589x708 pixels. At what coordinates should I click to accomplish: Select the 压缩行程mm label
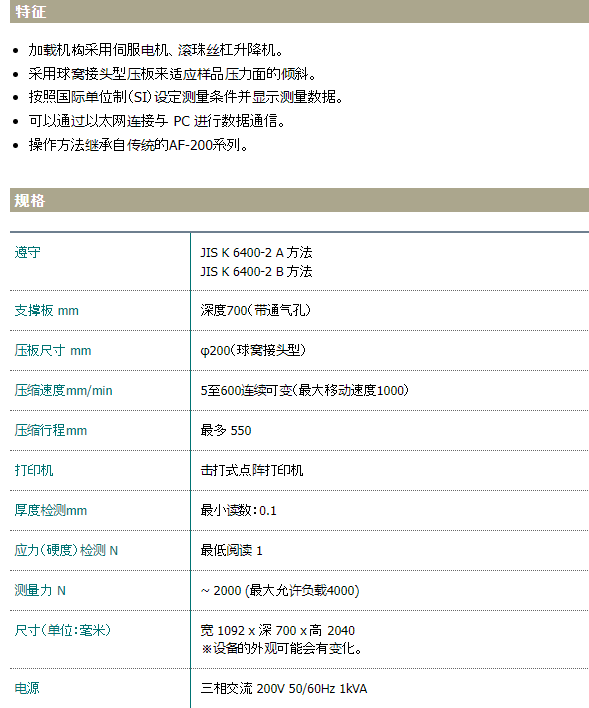coord(51,430)
